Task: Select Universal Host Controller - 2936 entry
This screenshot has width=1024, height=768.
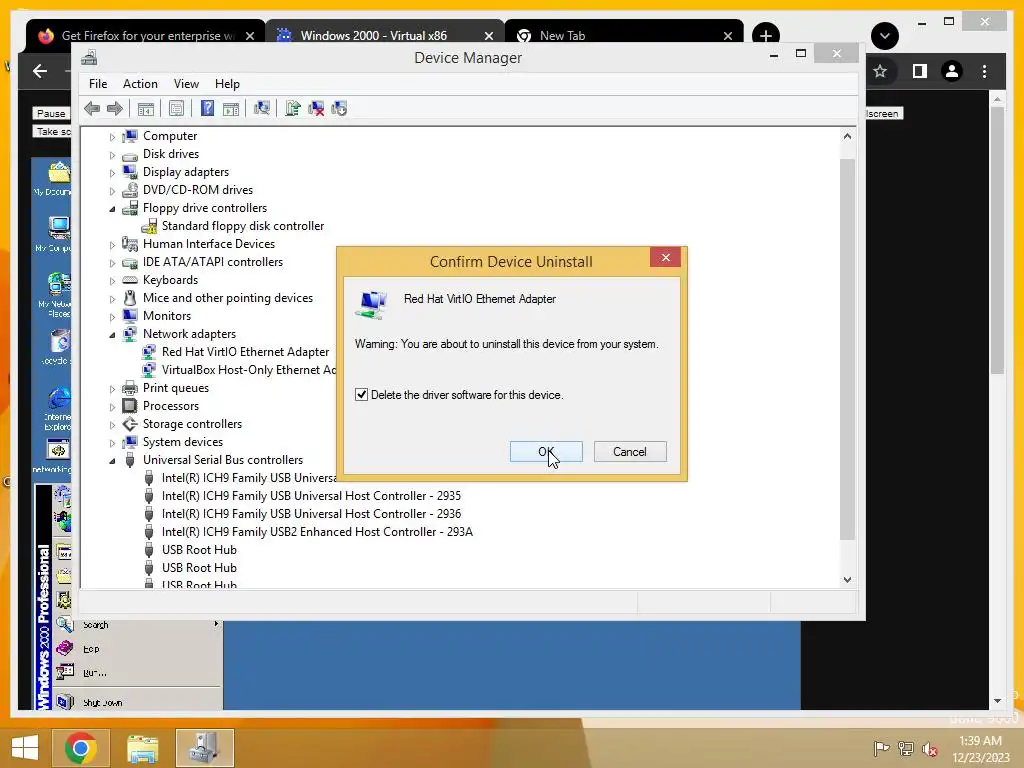Action: (x=312, y=514)
